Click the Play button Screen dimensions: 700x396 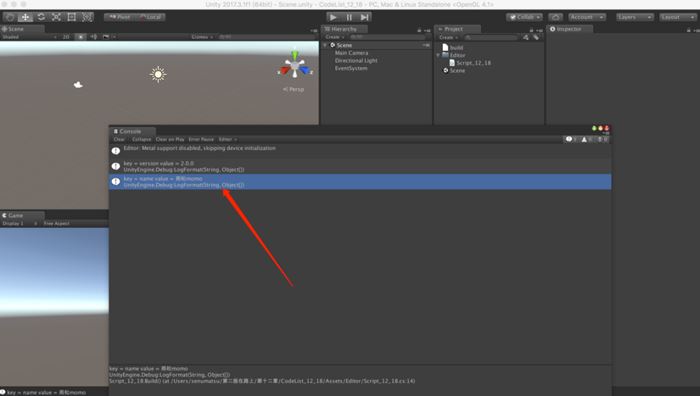click(333, 17)
